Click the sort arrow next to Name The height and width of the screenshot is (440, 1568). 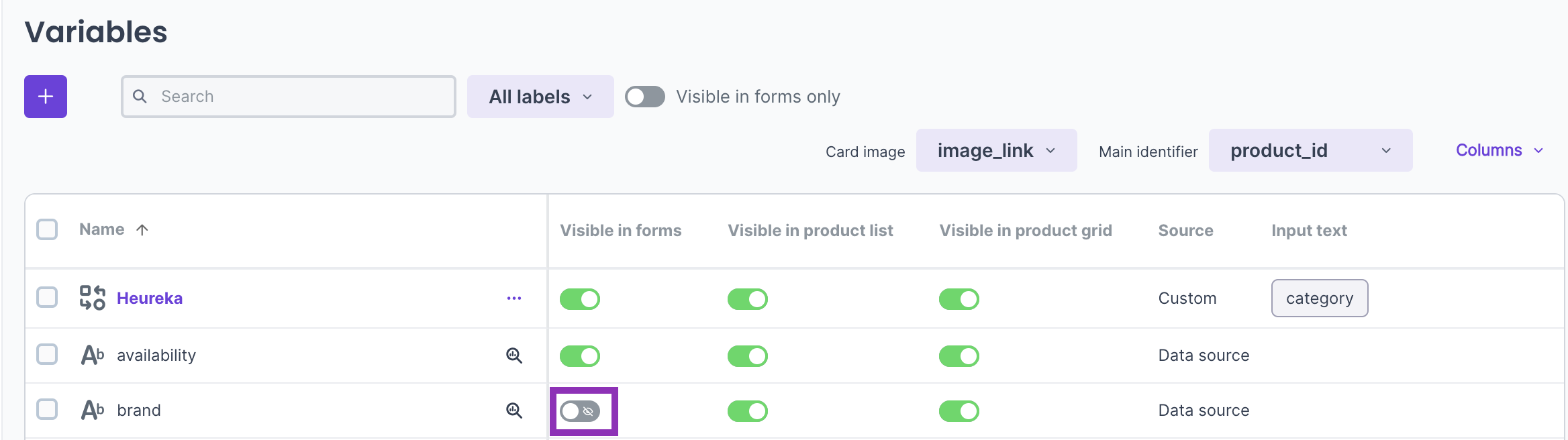[x=142, y=230]
